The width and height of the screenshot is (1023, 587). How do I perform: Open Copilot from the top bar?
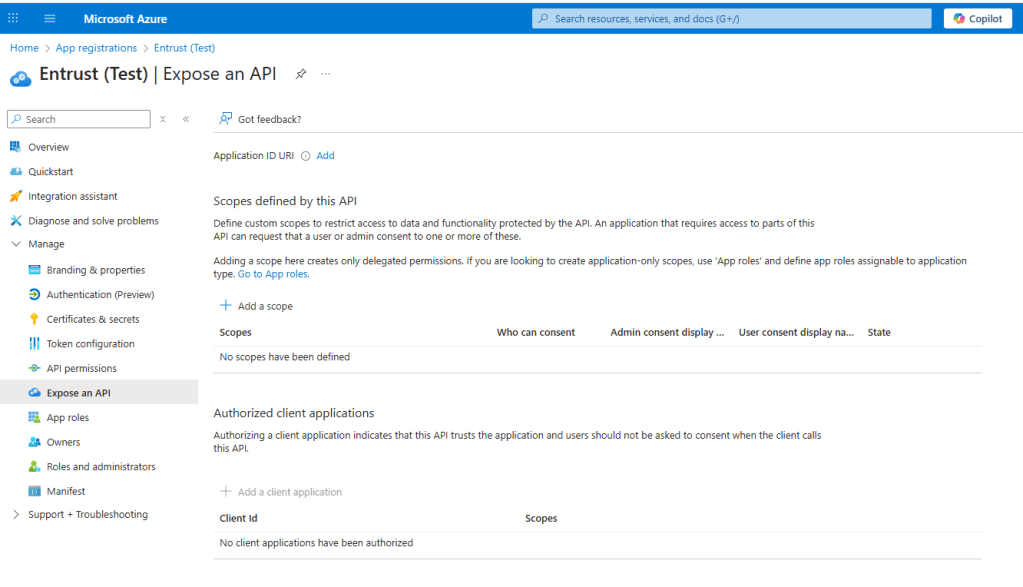(x=977, y=19)
